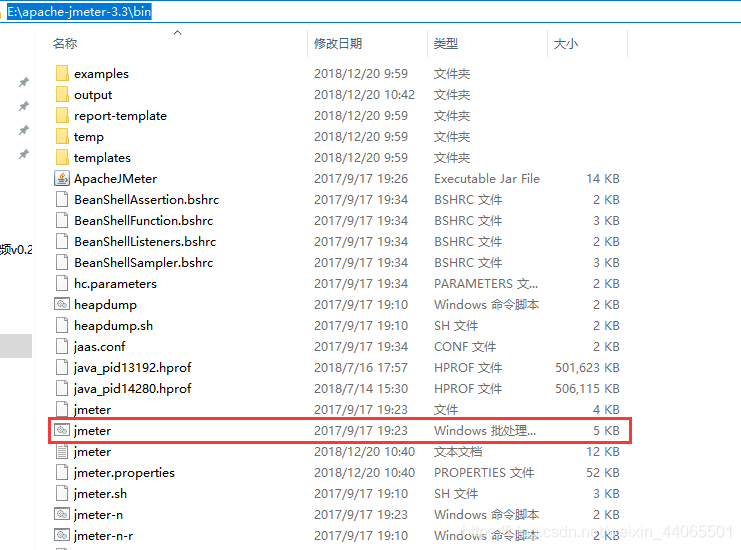The image size is (741, 550).
Task: Select the file name output
Action: [x=93, y=95]
